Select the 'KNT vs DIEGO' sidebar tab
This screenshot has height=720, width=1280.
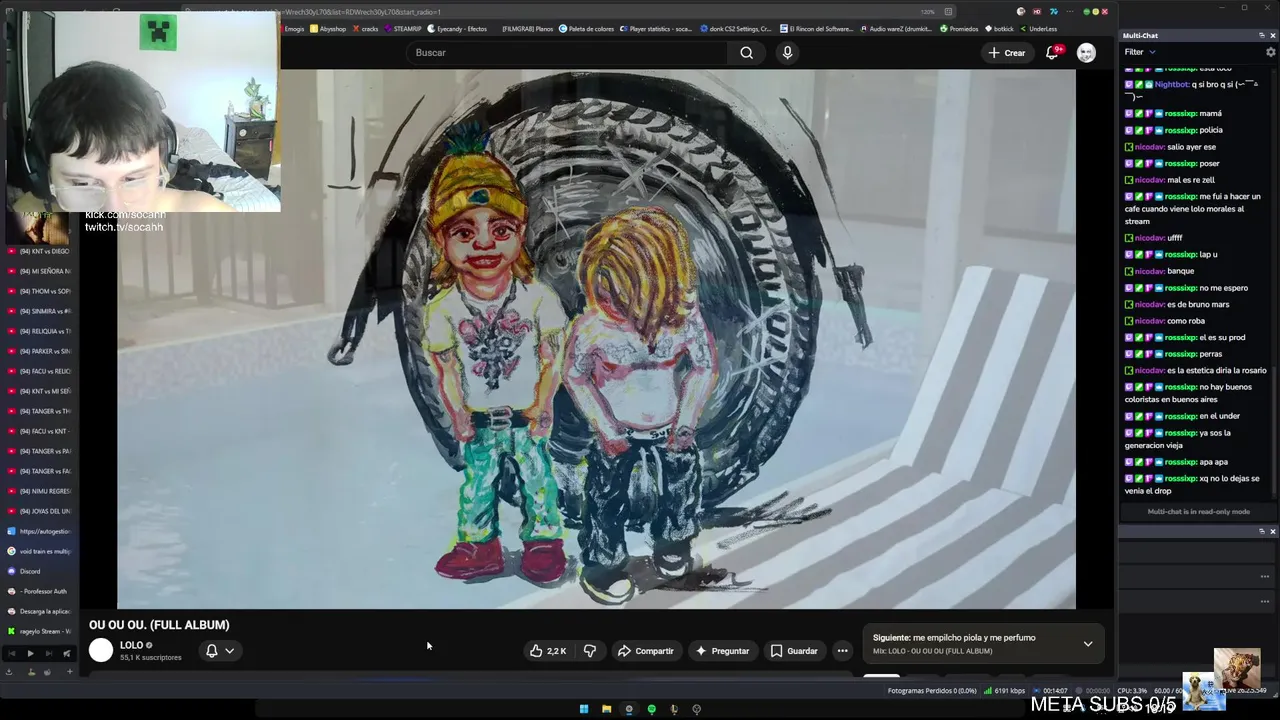tap(39, 251)
